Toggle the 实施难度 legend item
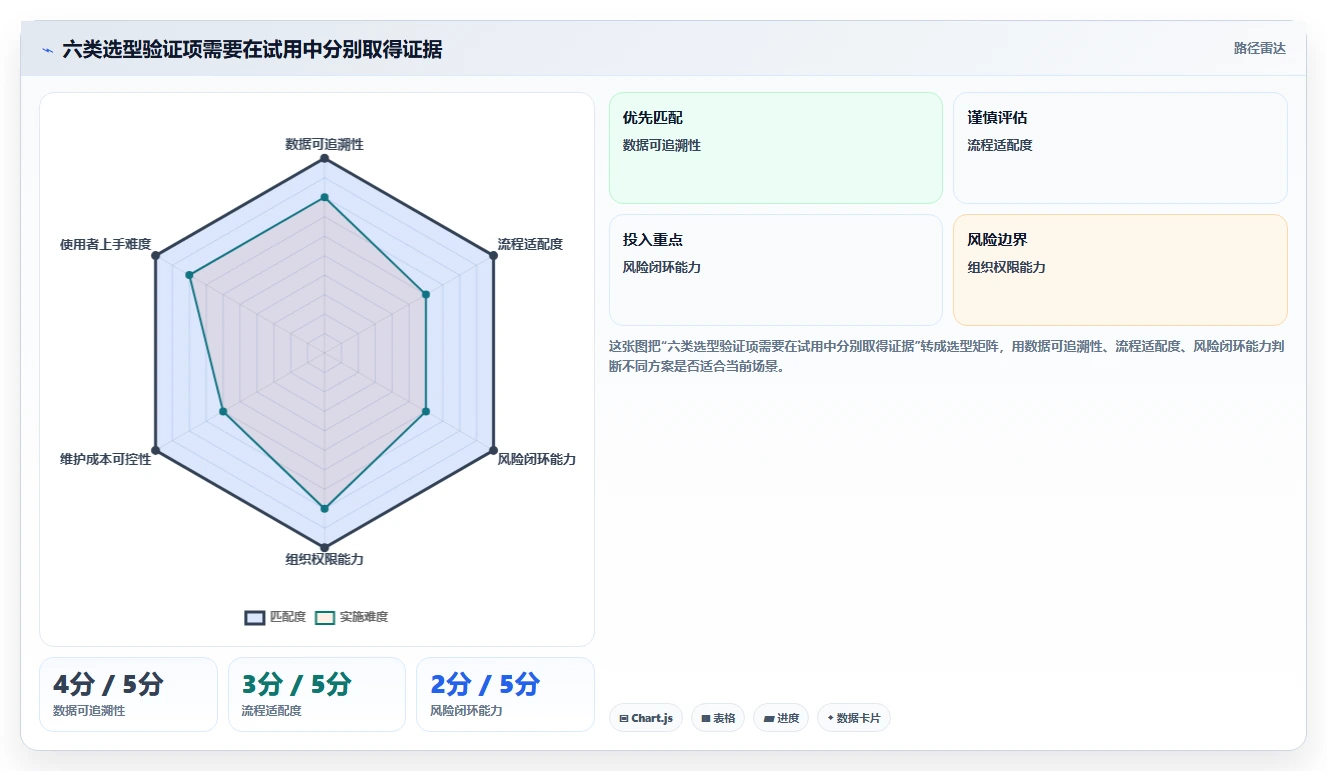 tap(351, 617)
